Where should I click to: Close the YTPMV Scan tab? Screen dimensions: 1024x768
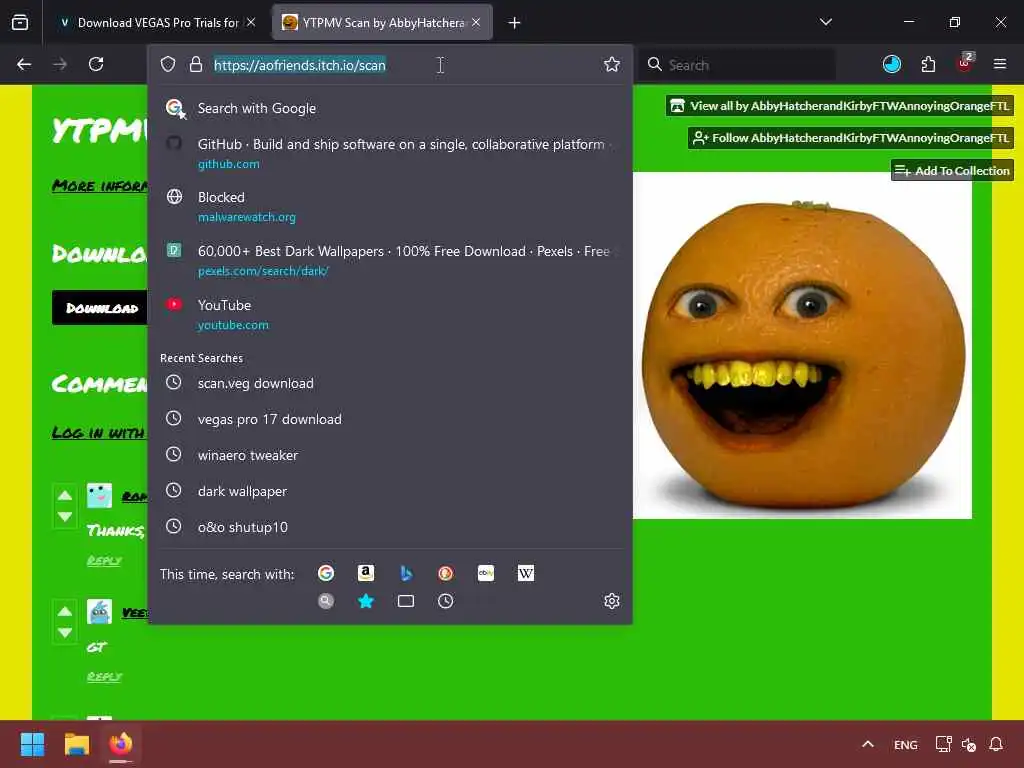[476, 23]
